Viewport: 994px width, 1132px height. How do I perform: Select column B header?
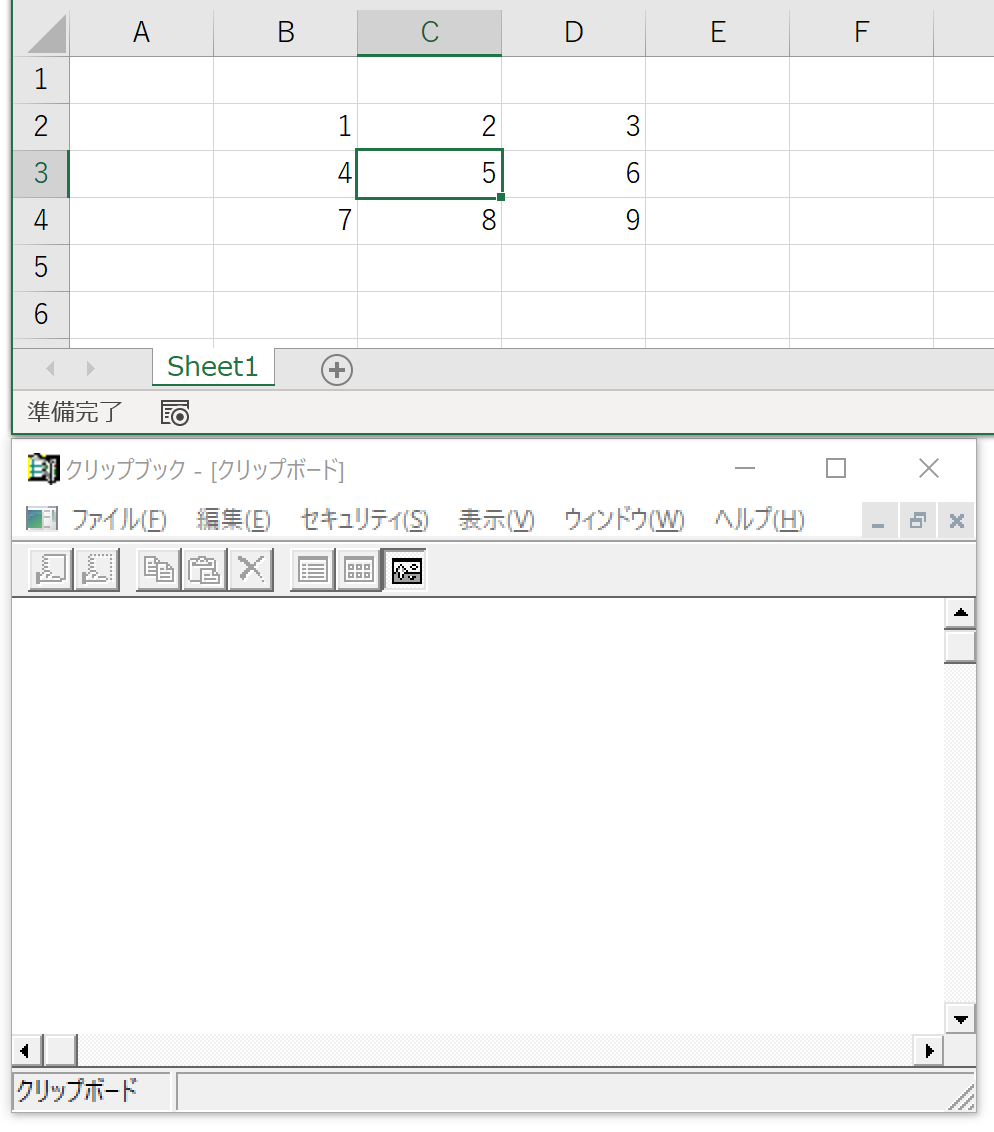tap(286, 32)
